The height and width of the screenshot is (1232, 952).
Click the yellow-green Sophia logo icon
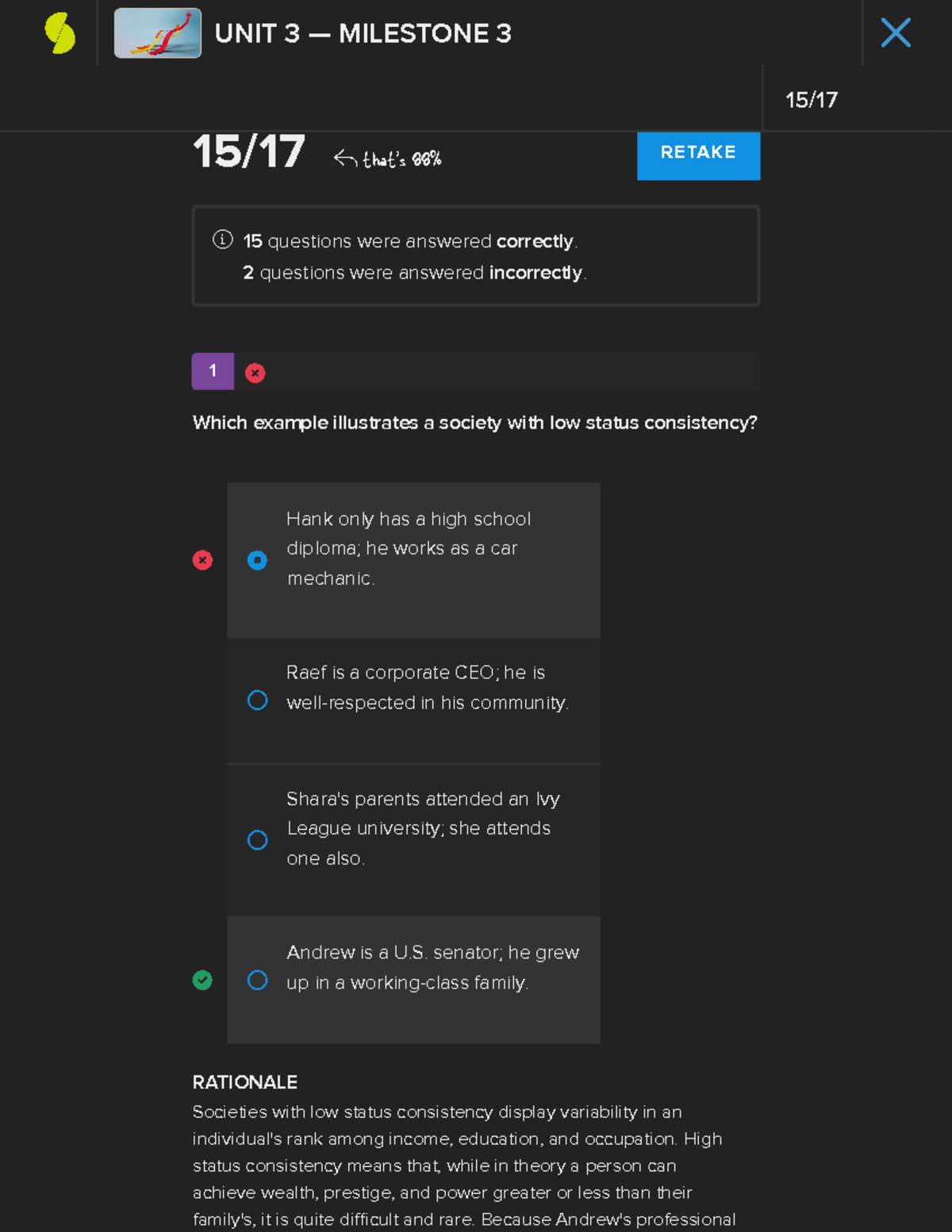pos(60,33)
